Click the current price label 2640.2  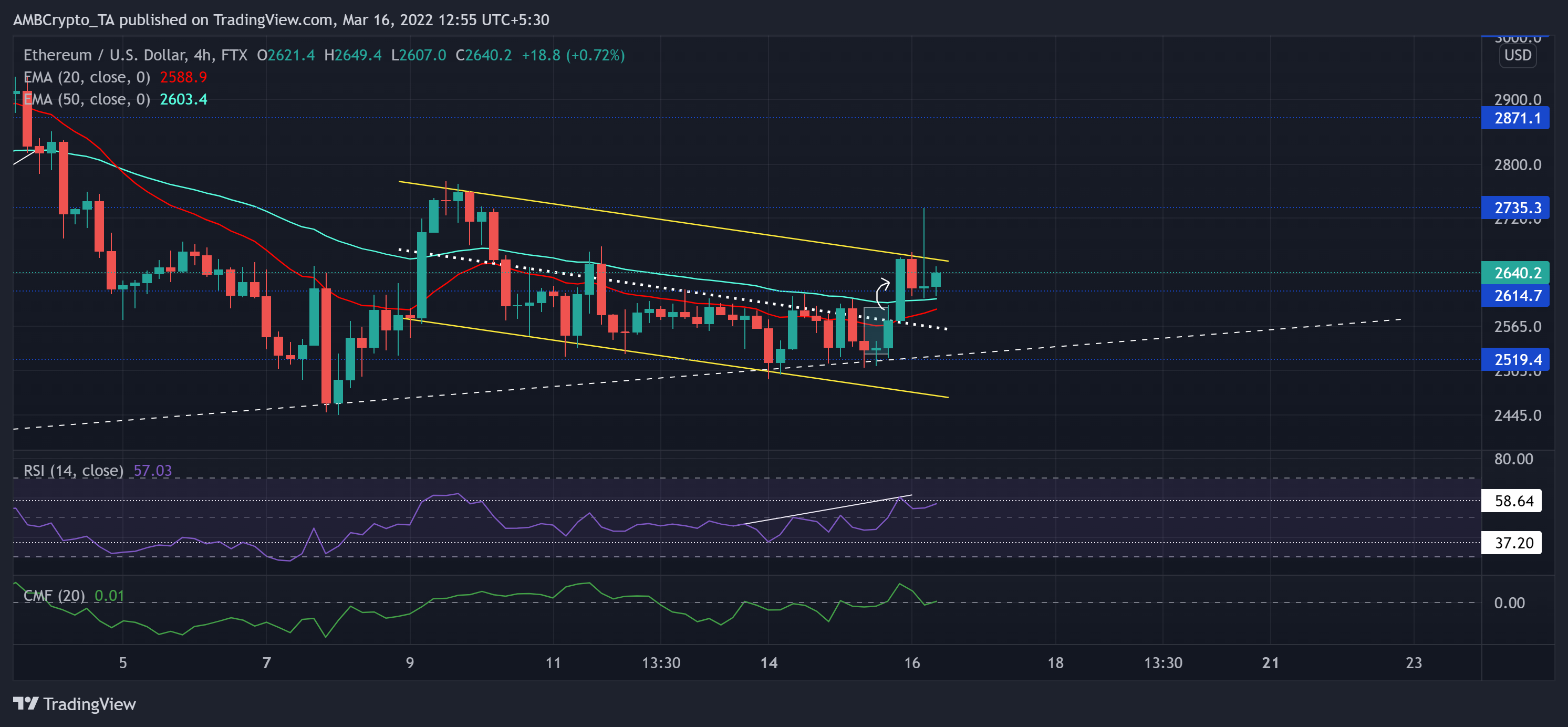(x=1515, y=273)
